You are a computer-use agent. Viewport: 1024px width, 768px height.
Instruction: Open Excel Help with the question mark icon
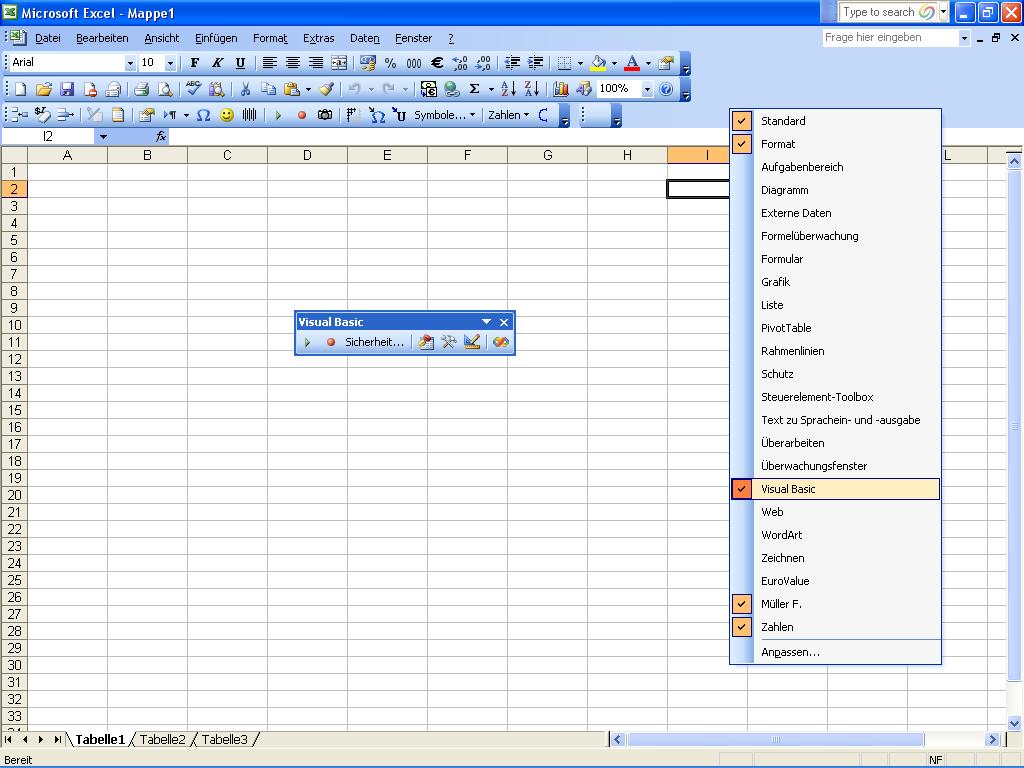click(666, 89)
